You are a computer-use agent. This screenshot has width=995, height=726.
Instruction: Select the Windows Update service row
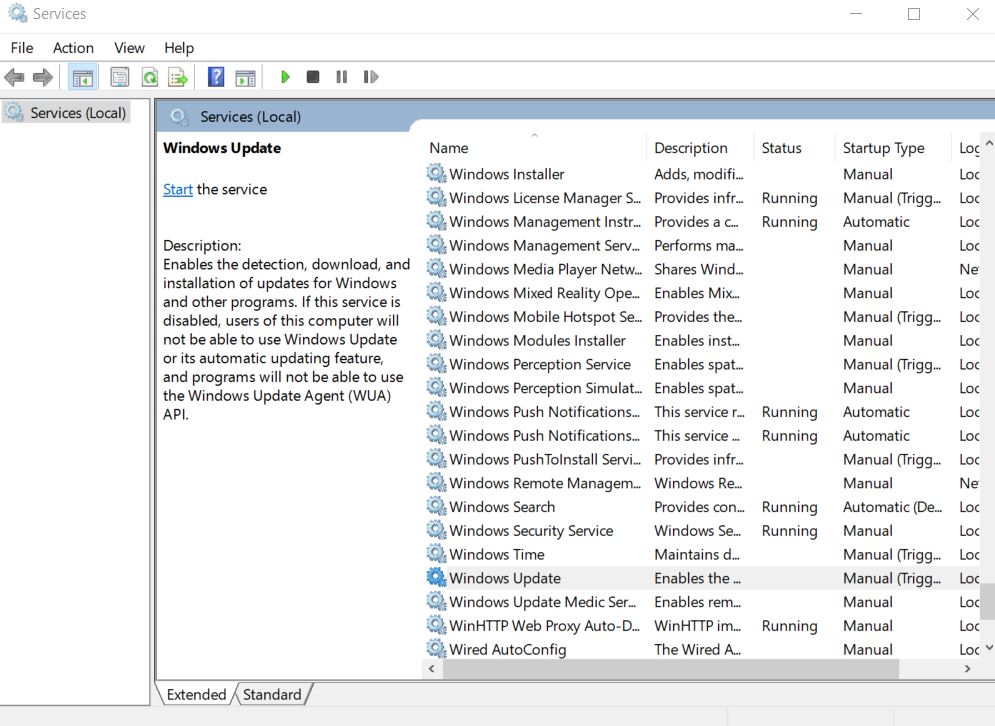pyautogui.click(x=701, y=578)
